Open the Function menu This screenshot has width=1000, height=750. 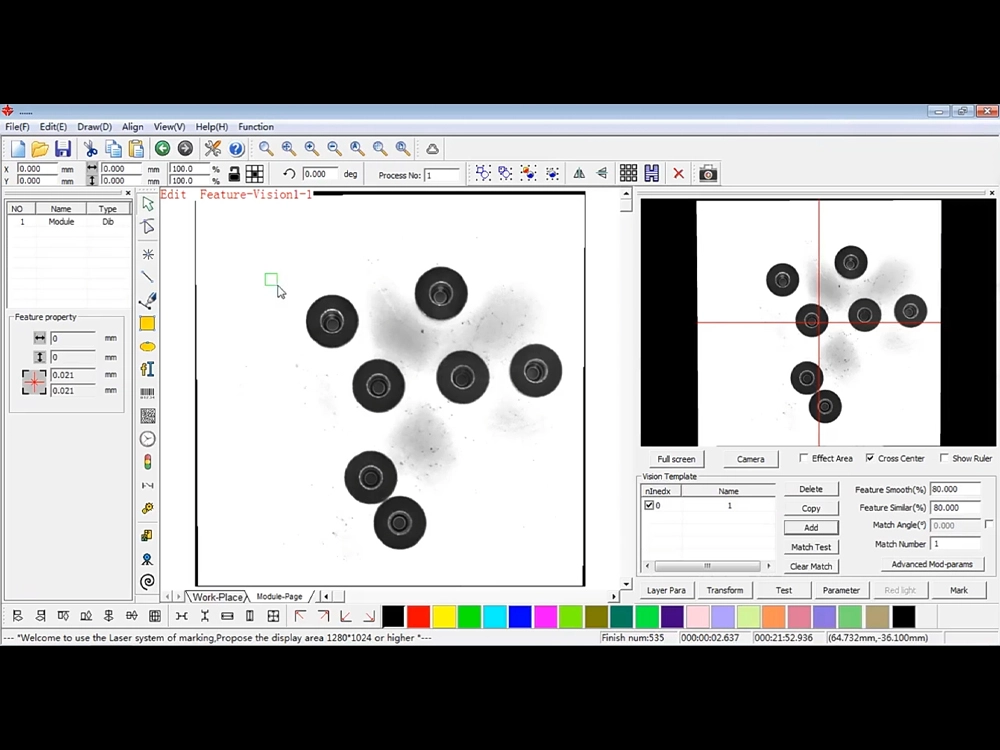click(x=256, y=127)
